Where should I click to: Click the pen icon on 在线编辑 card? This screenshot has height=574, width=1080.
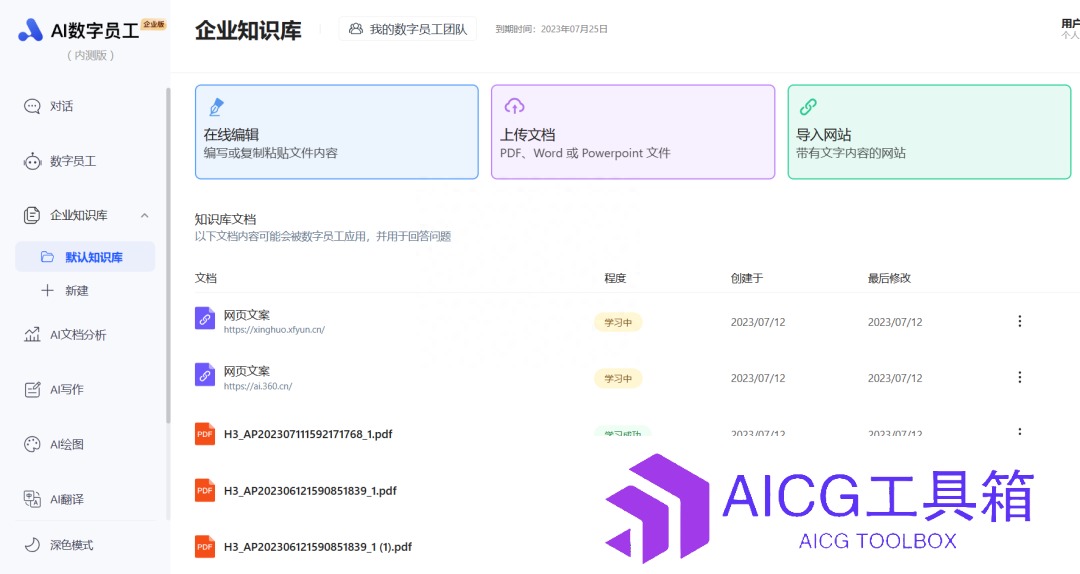[216, 107]
